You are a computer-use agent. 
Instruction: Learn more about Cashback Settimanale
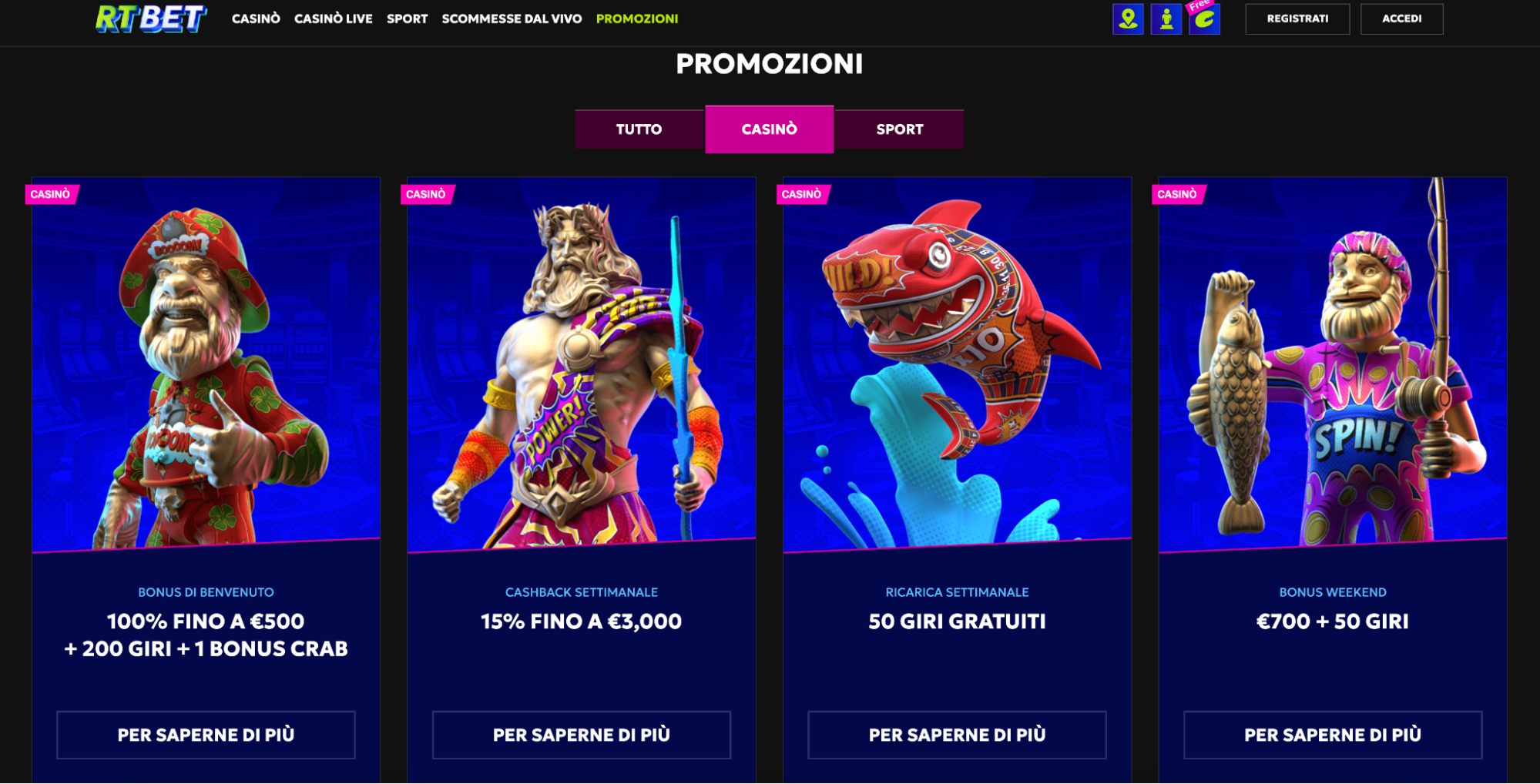click(582, 735)
